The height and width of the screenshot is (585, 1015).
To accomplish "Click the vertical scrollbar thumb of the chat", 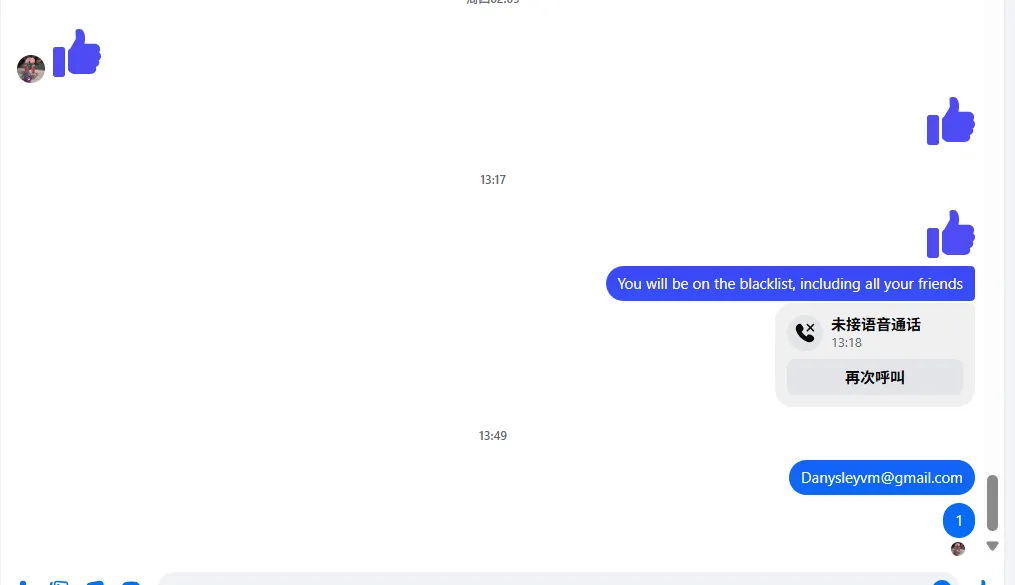I will pos(992,503).
